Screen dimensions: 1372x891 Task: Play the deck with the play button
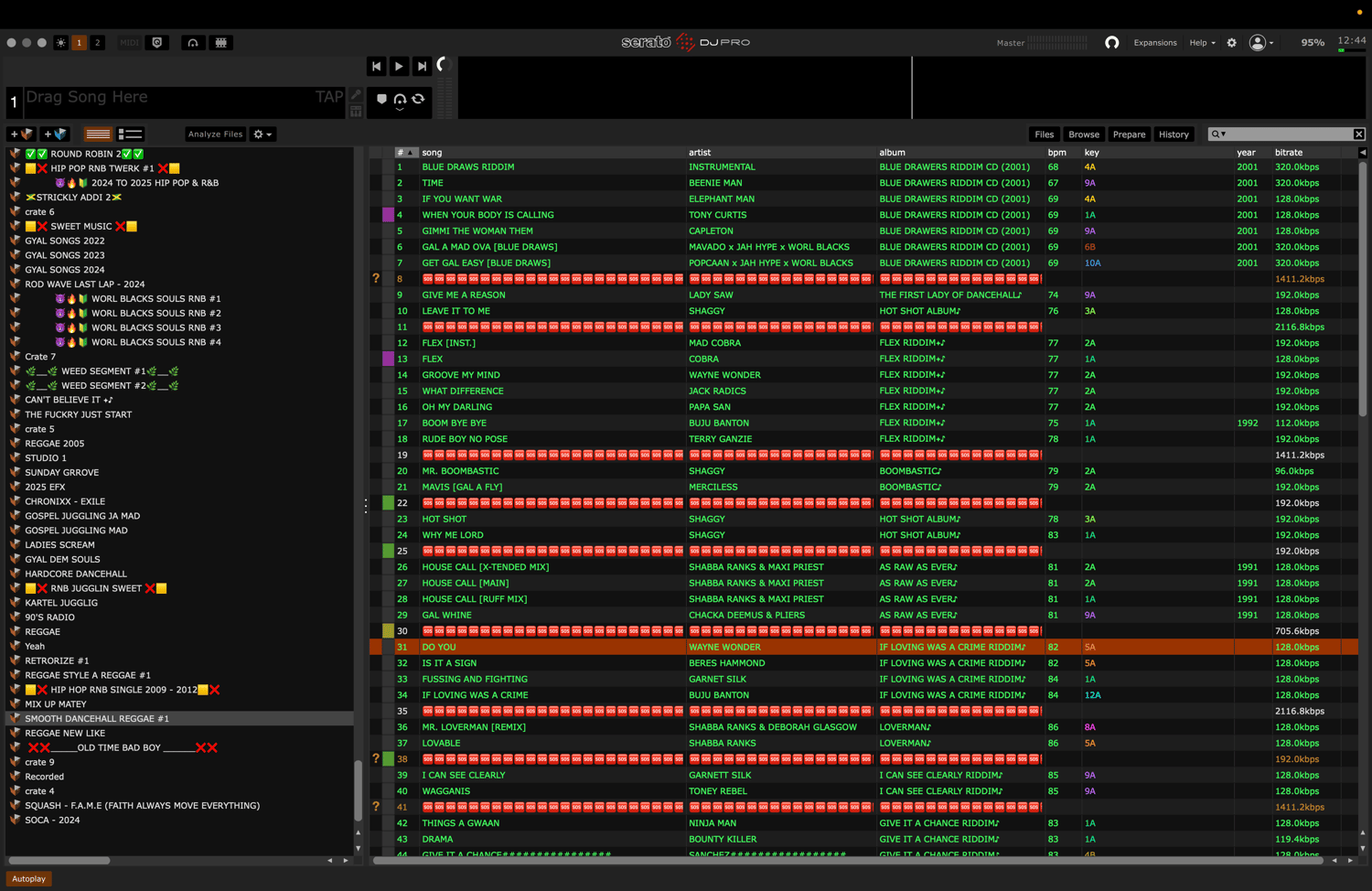pyautogui.click(x=399, y=66)
